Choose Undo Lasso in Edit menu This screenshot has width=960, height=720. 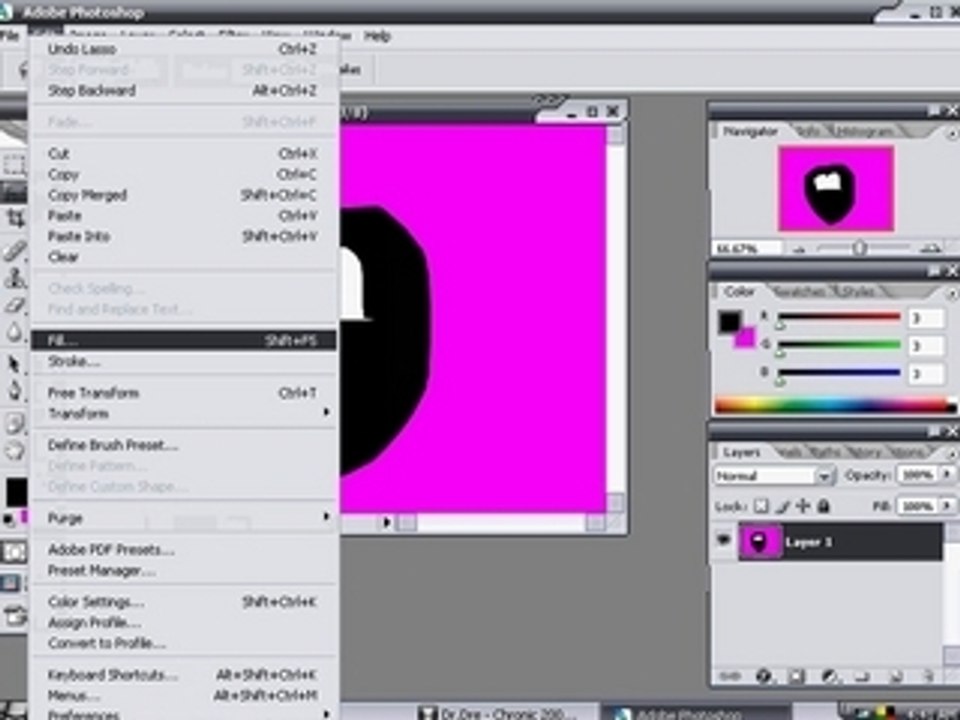tap(184, 49)
